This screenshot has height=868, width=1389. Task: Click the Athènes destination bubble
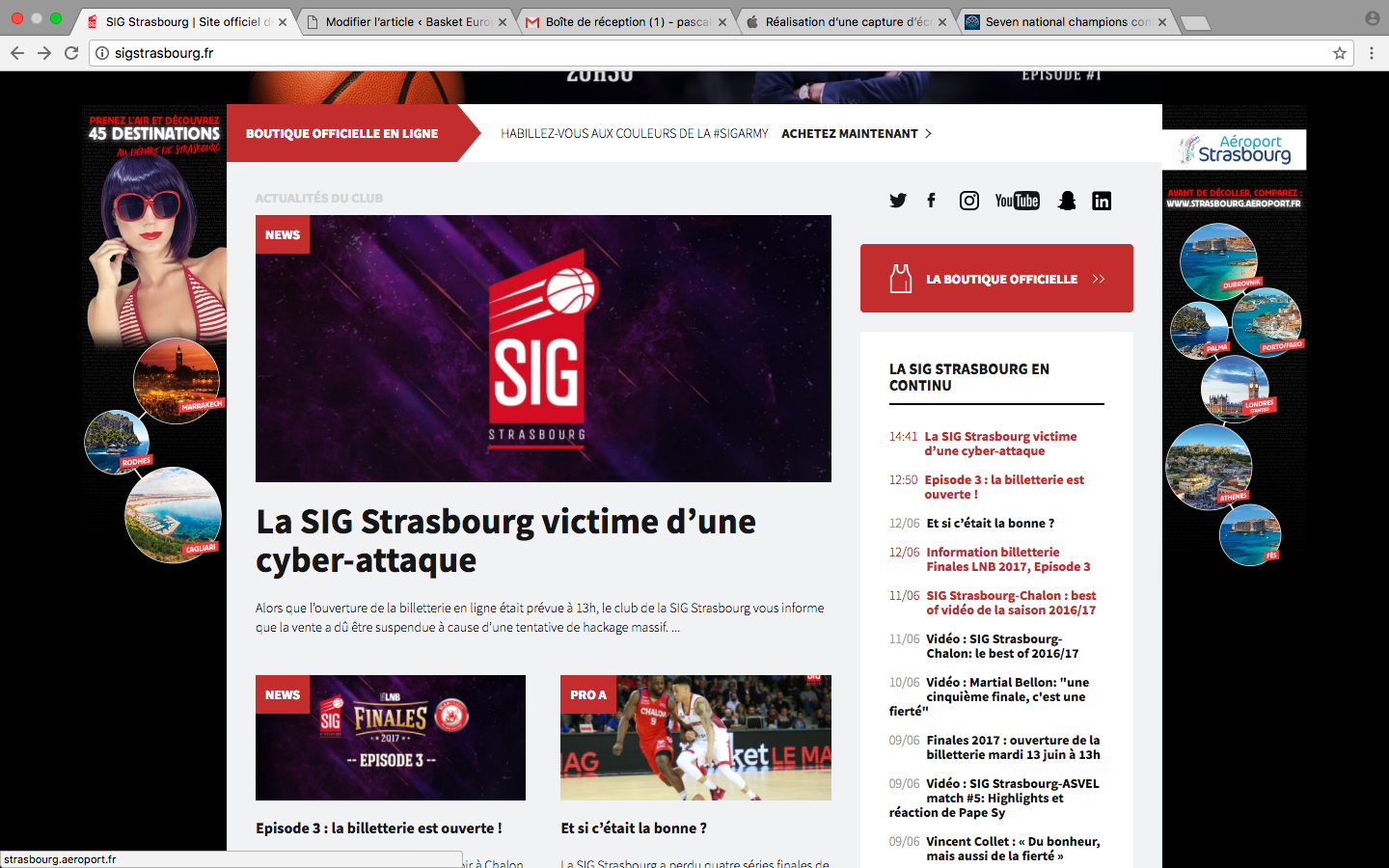pos(1210,467)
